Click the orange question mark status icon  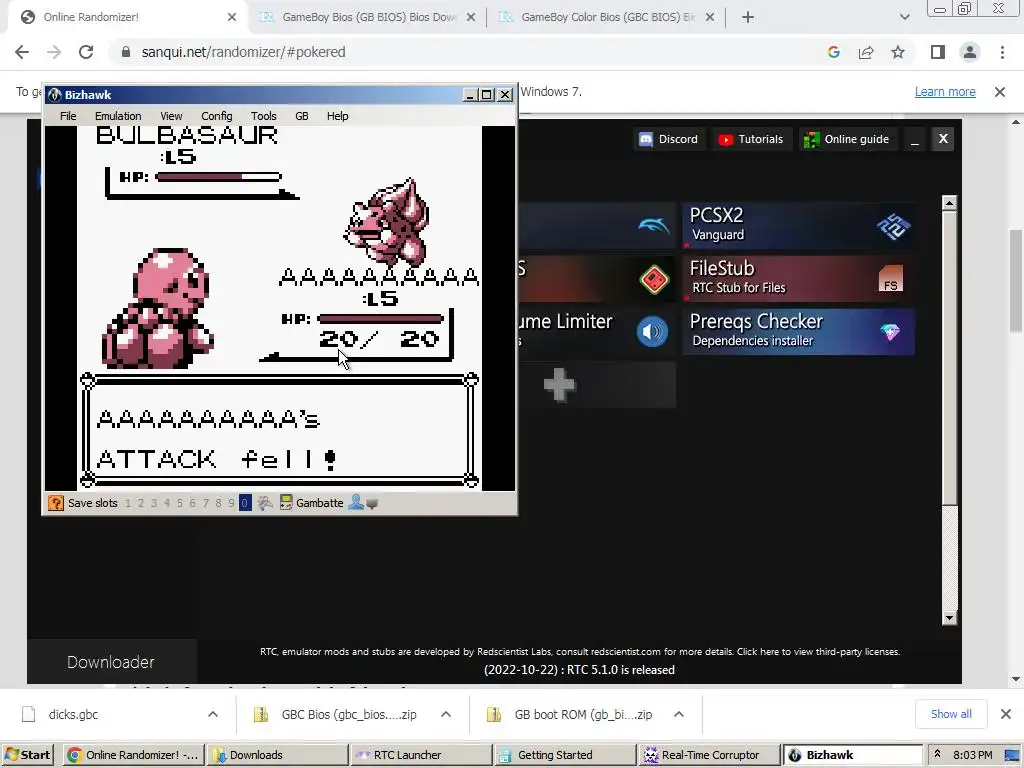pyautogui.click(x=56, y=503)
